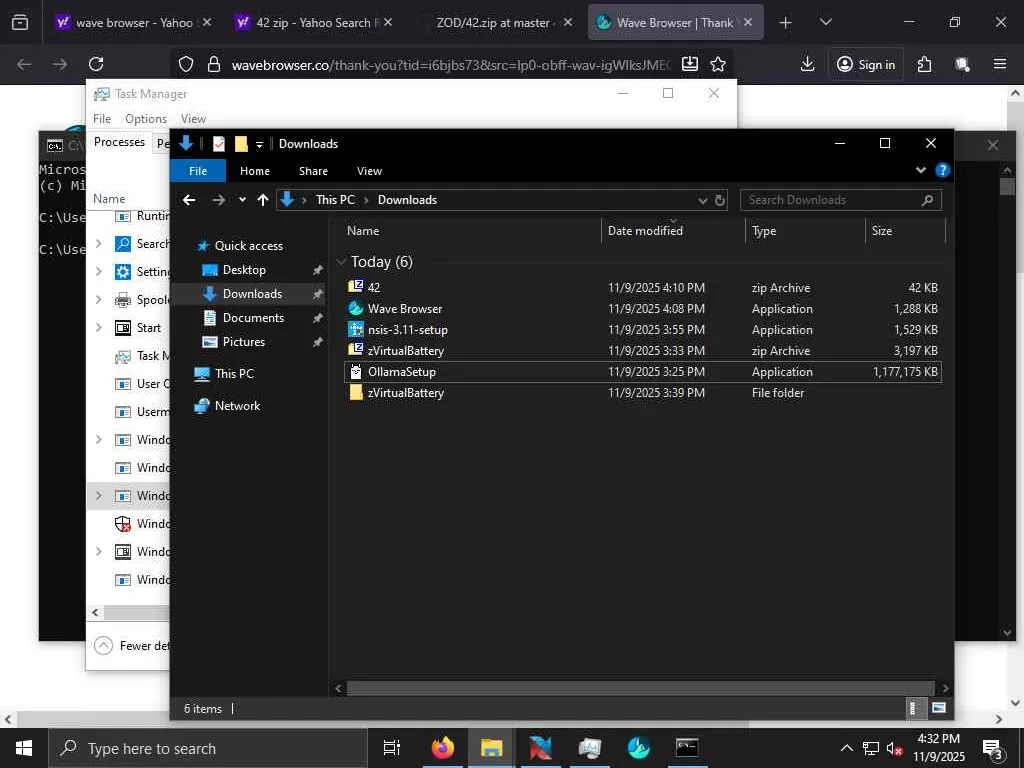Open the File tab in Explorer ribbon
Image resolution: width=1024 pixels, height=768 pixels.
click(x=198, y=171)
